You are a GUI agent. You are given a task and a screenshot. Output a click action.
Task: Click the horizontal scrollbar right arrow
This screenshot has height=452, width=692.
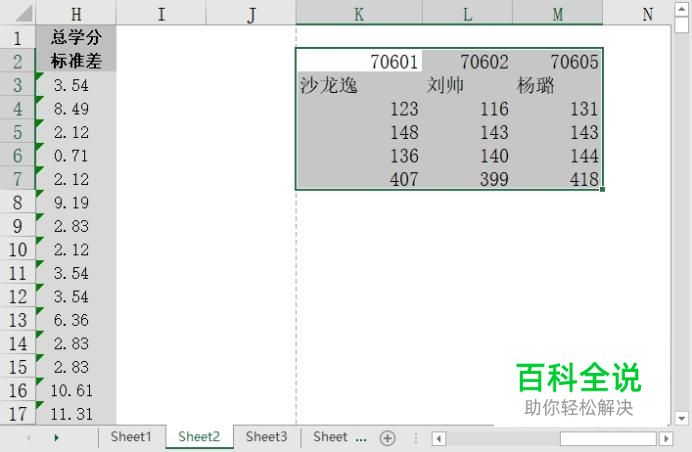pyautogui.click(x=666, y=438)
